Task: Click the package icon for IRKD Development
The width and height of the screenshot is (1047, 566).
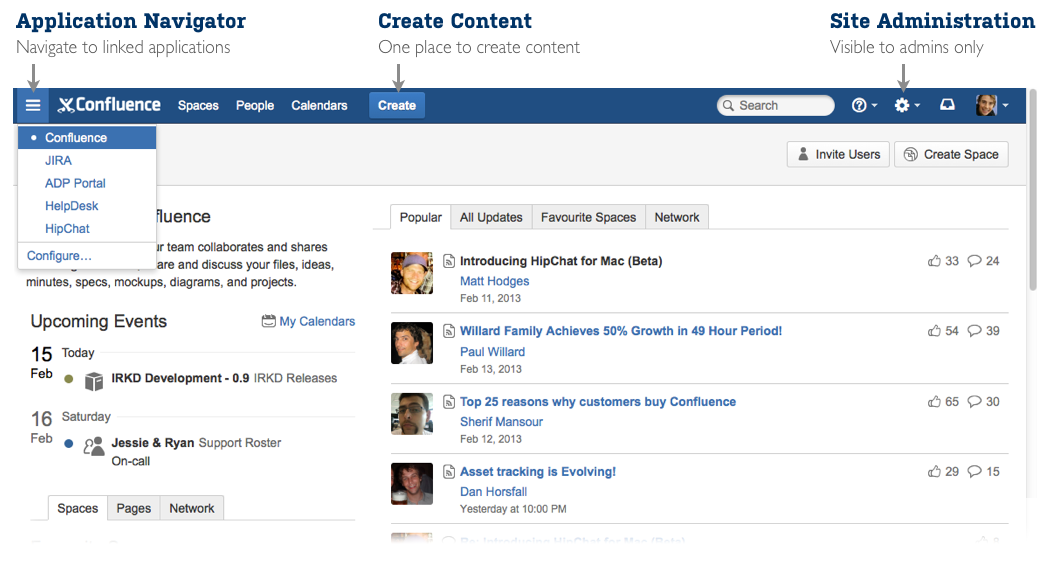Action: (x=94, y=381)
